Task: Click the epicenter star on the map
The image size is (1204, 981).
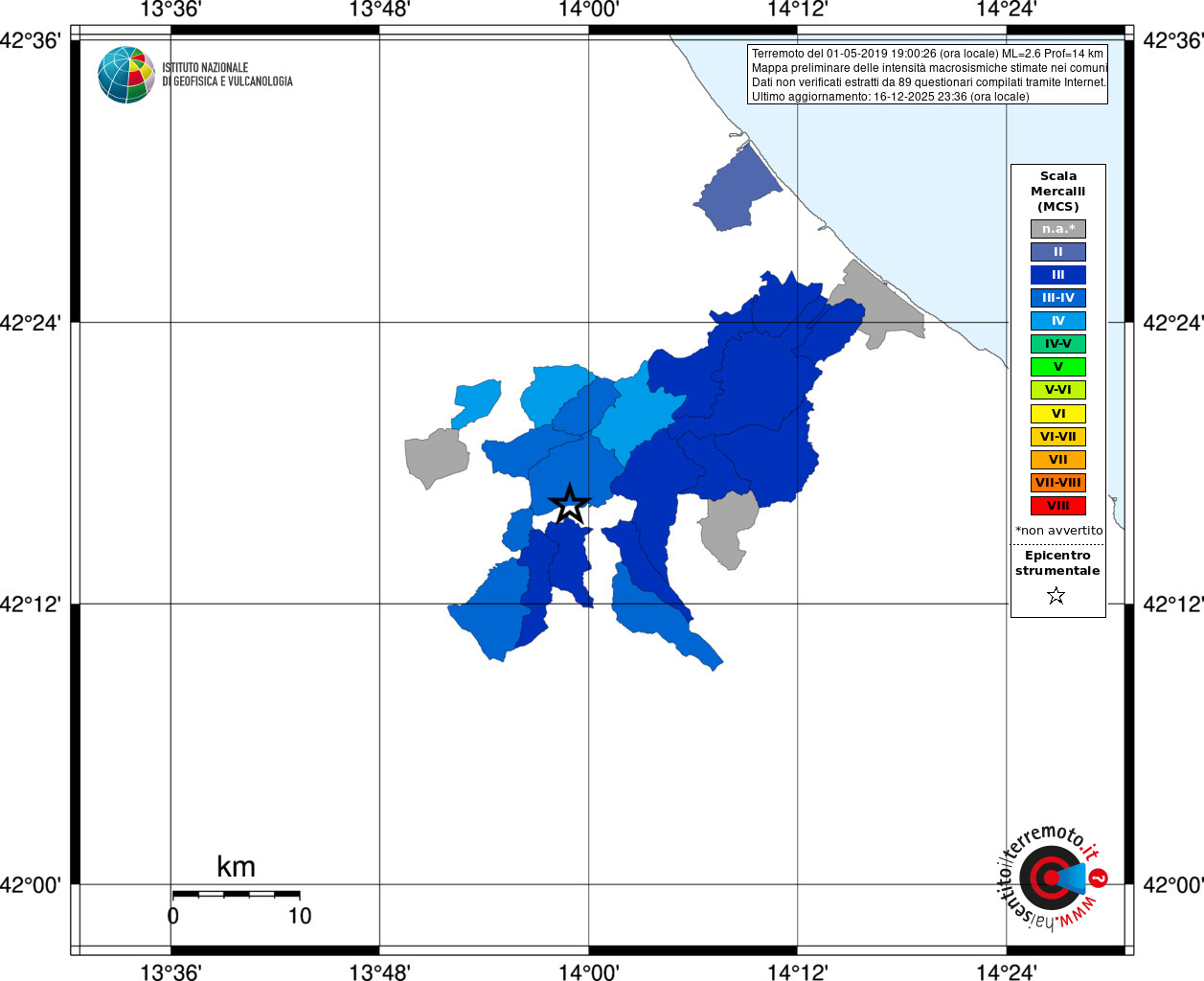Action: (570, 504)
